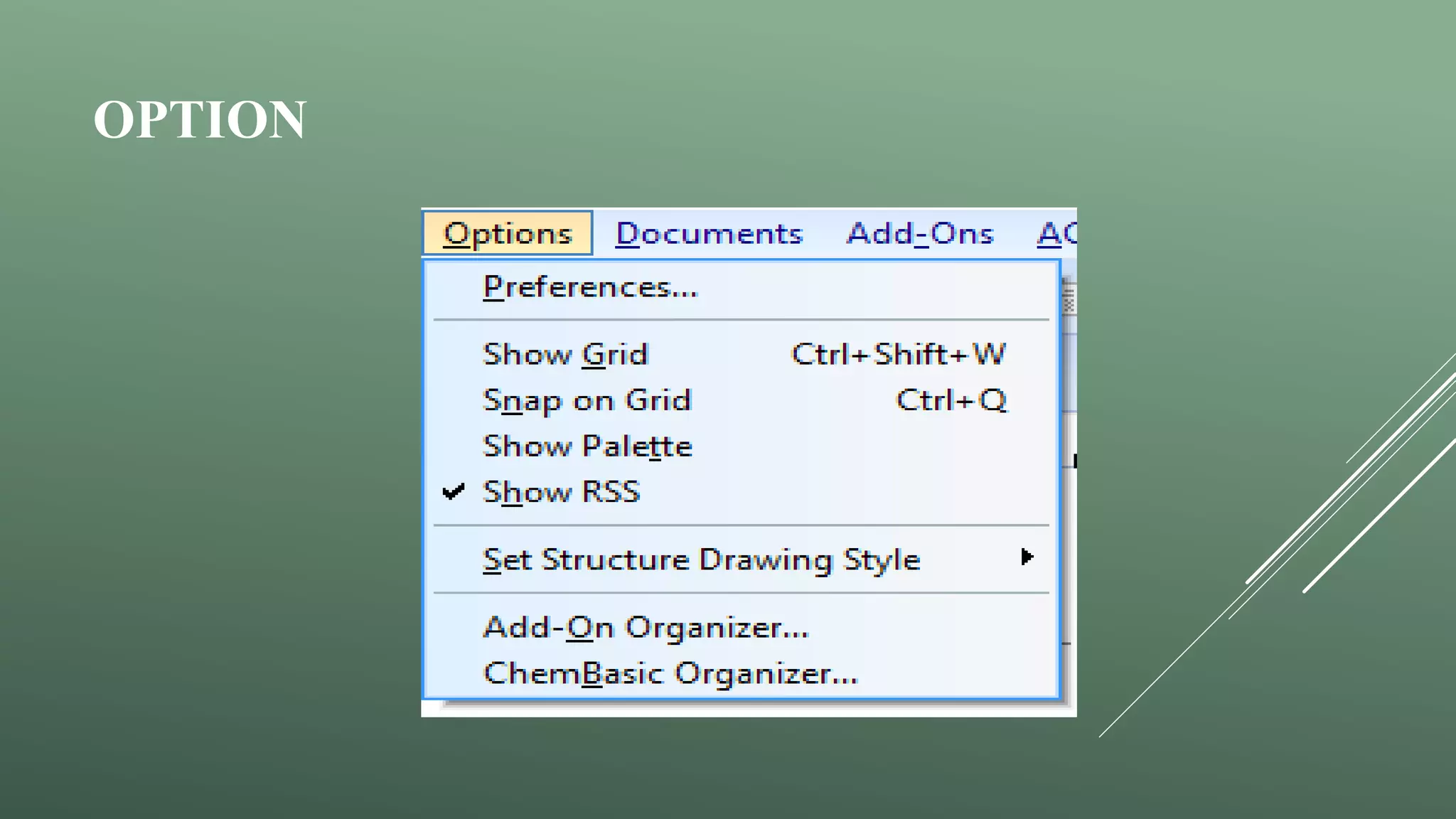Open the Options menu
Screen dimensions: 1456x819
[x=508, y=233]
